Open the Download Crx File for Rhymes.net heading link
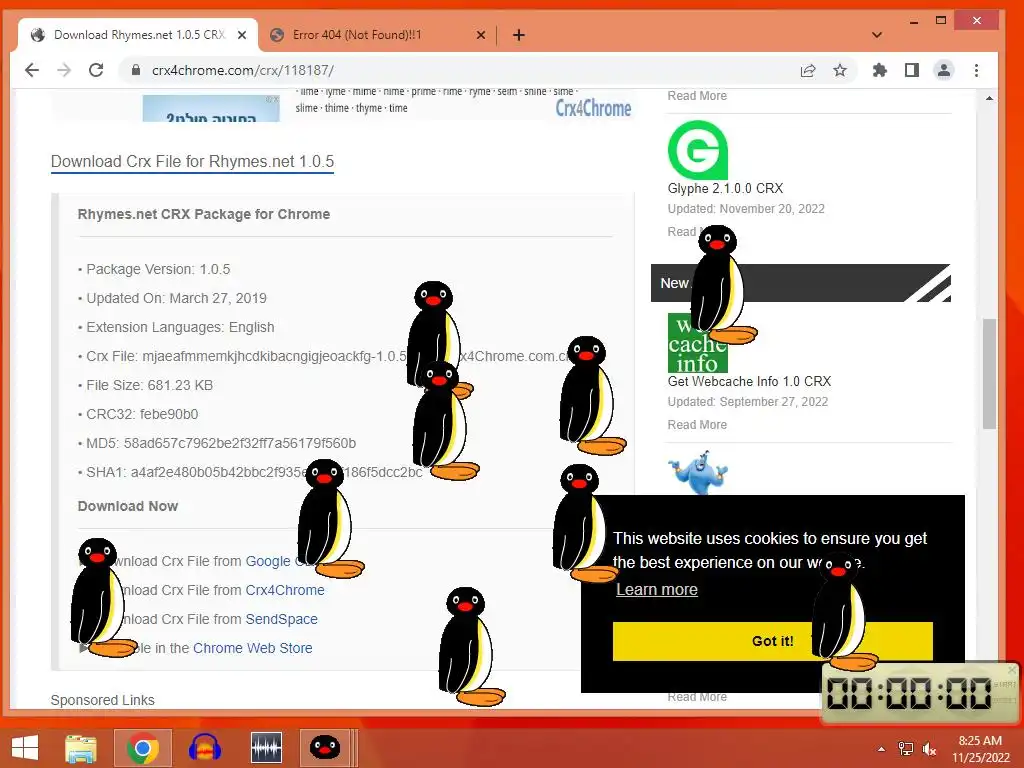This screenshot has height=768, width=1024. click(x=192, y=162)
